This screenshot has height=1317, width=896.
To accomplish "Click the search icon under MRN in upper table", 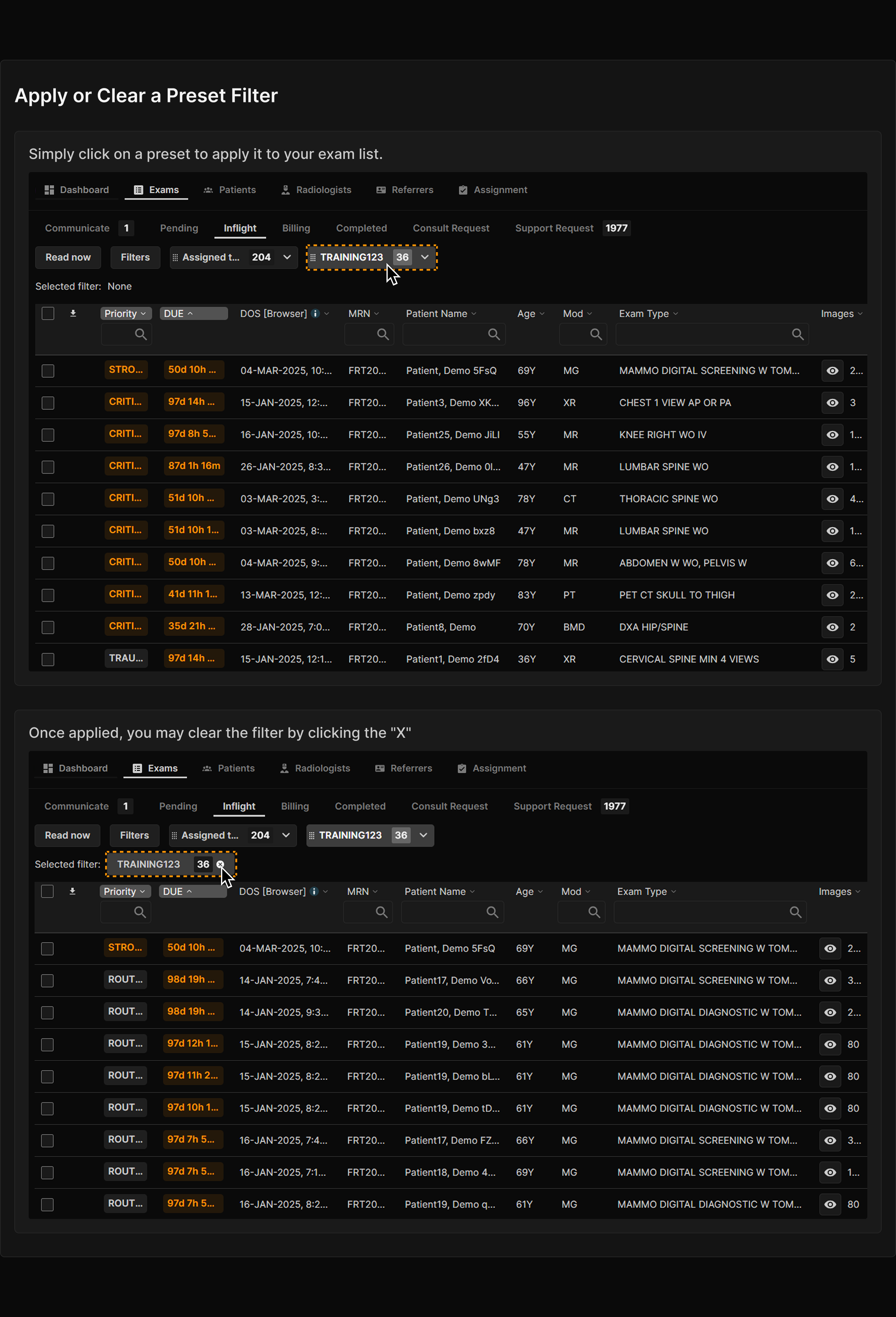I will point(383,334).
